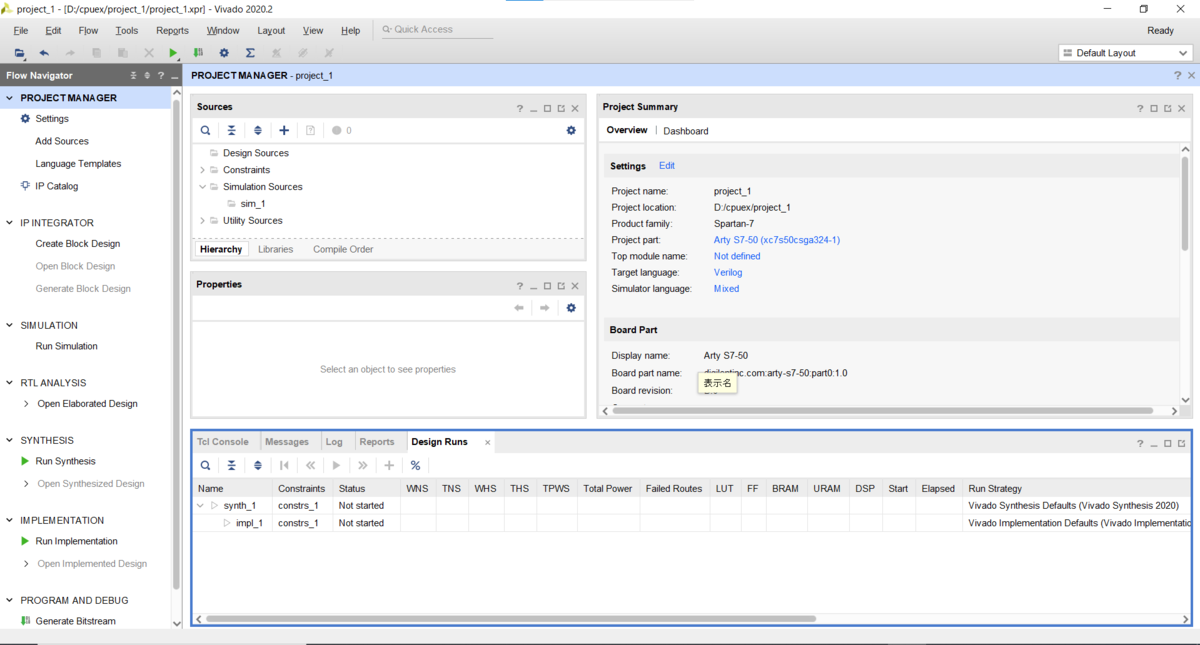The height and width of the screenshot is (645, 1200).
Task: Expand all runs in the Design Runs toolbar
Action: [257, 465]
